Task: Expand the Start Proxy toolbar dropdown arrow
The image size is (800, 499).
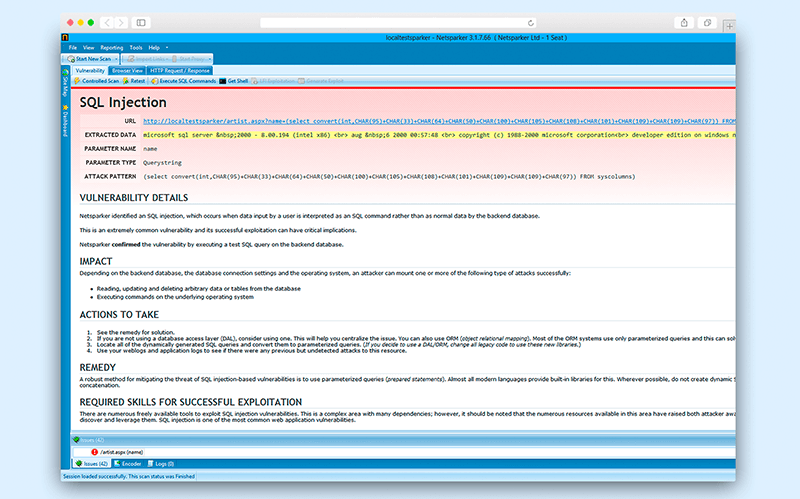Action: [209, 59]
